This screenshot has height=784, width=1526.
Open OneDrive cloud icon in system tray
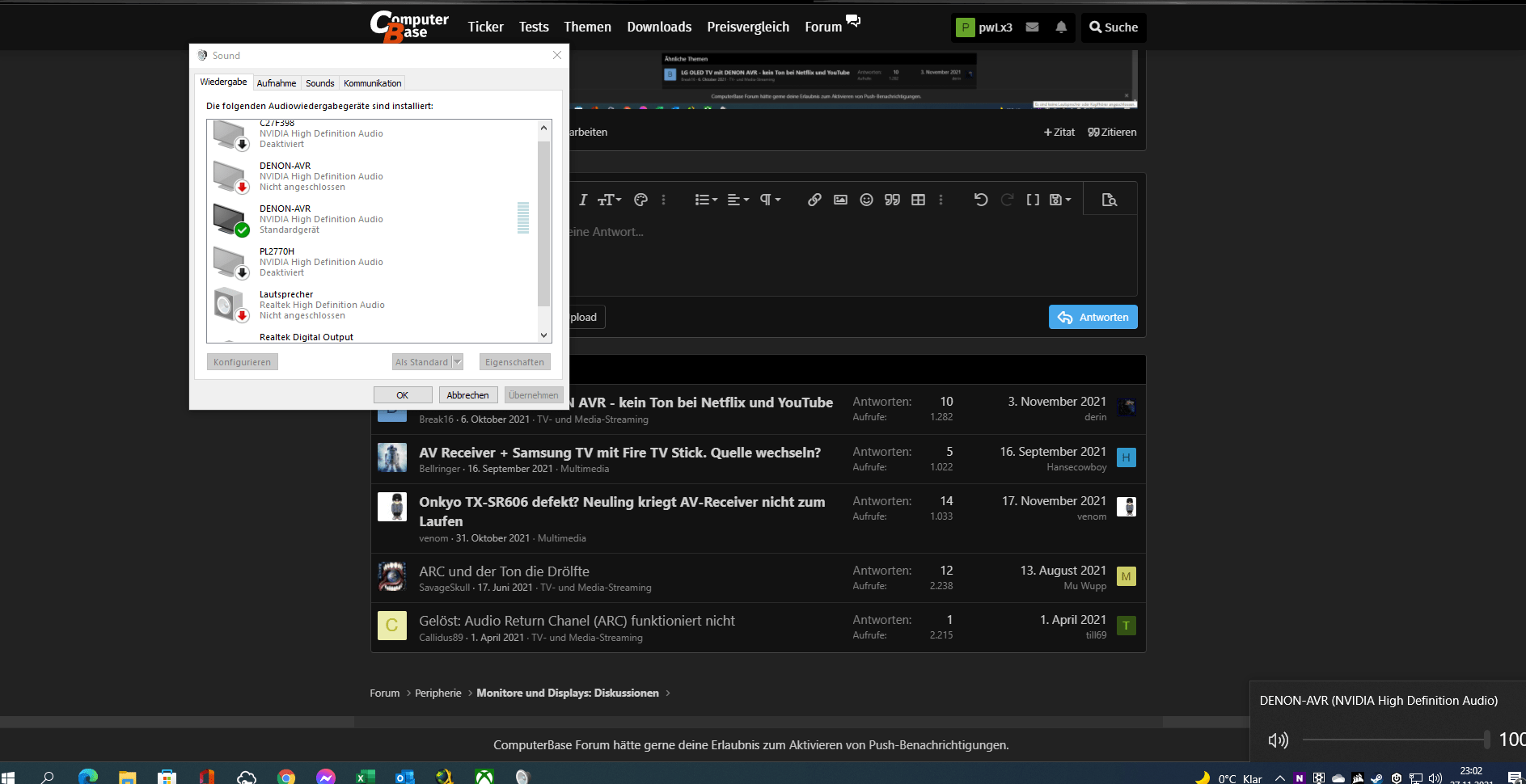tap(1338, 778)
